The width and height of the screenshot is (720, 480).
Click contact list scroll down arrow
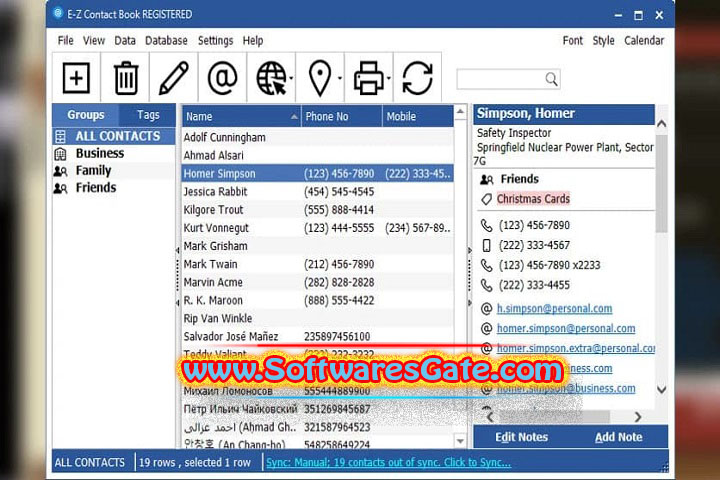pyautogui.click(x=460, y=441)
